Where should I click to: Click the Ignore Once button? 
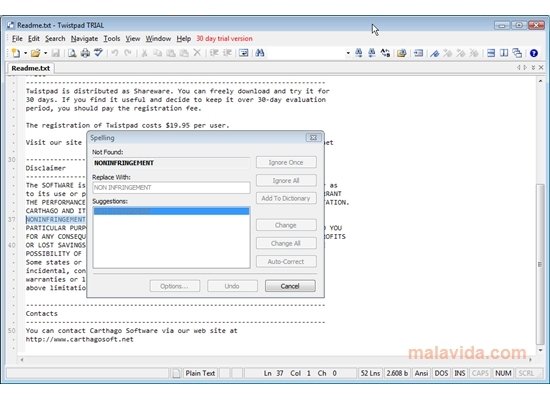[x=286, y=162]
